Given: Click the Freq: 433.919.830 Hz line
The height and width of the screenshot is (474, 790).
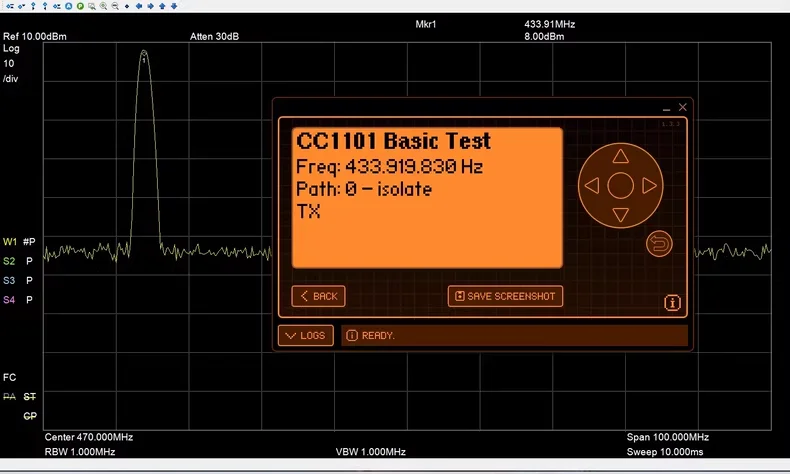Looking at the screenshot, I should (389, 166).
